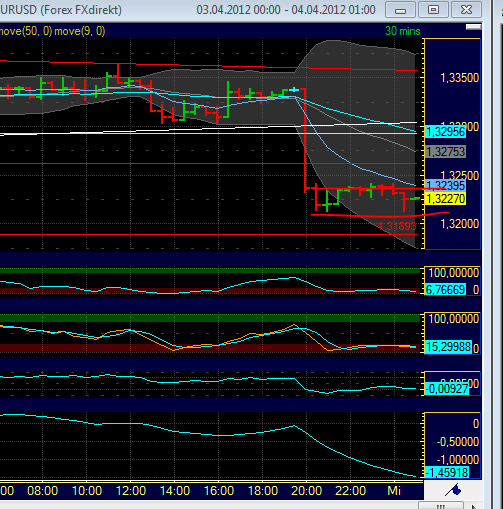Click the 100,00000 label of second indicator
The height and width of the screenshot is (509, 503).
(454, 319)
